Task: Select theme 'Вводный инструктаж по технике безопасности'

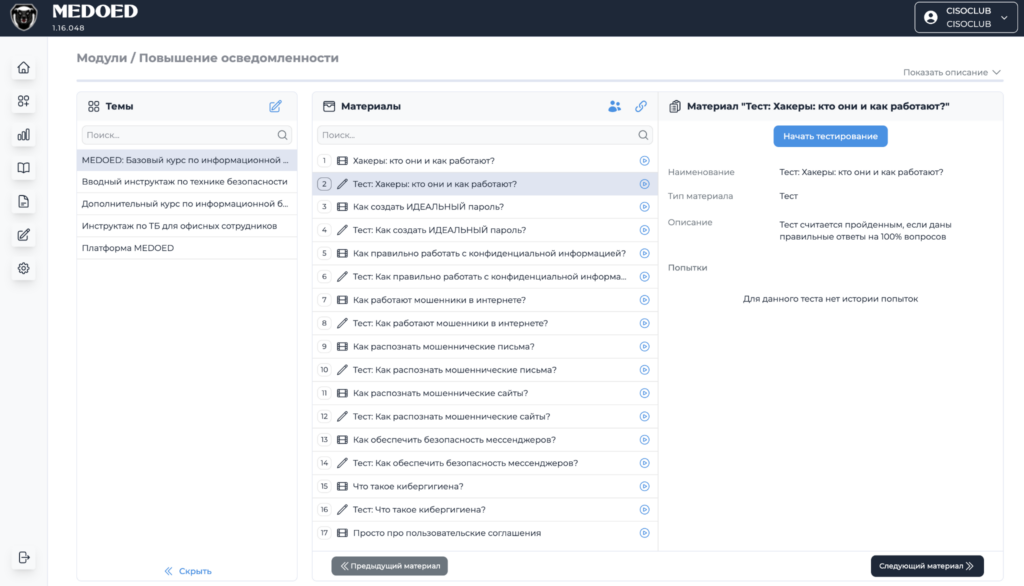Action: point(187,182)
